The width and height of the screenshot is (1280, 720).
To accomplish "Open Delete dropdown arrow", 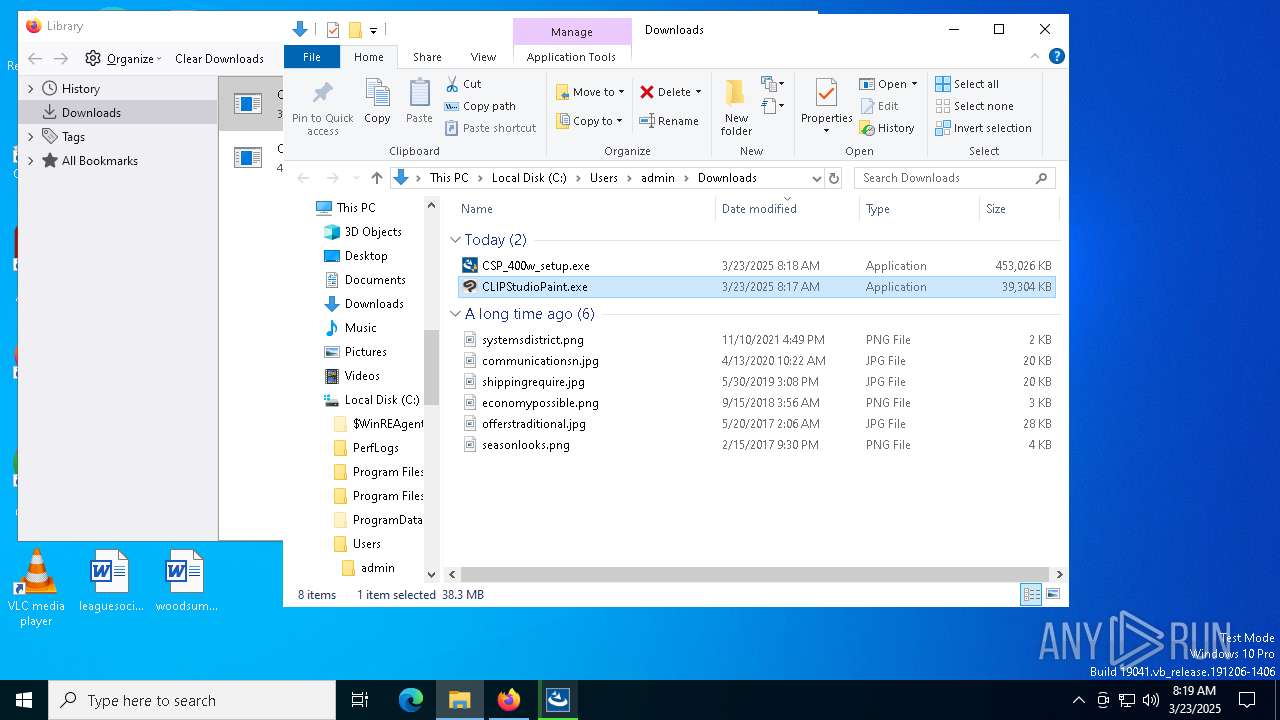I will pos(698,92).
